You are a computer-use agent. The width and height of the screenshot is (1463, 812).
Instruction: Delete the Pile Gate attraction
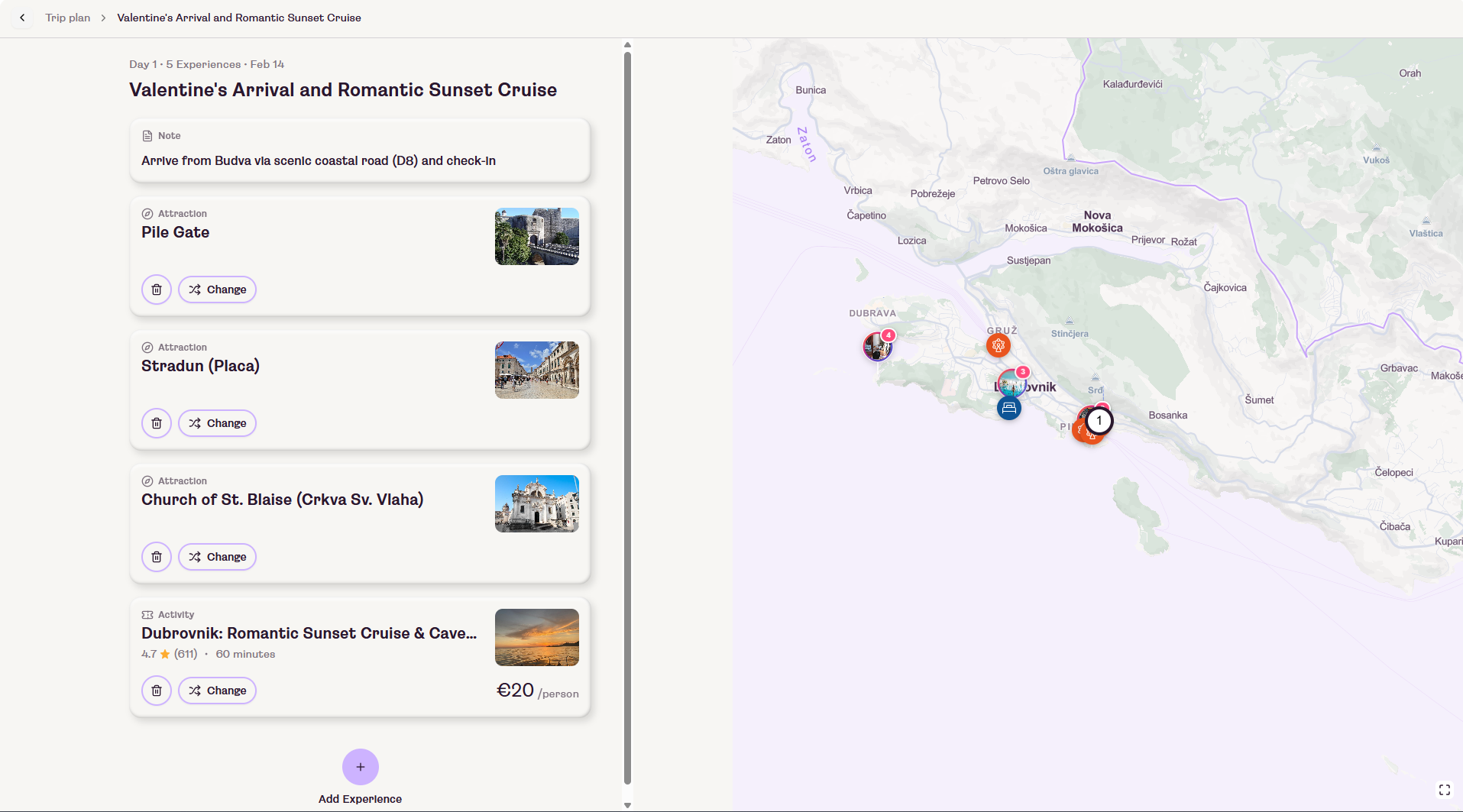(x=157, y=290)
